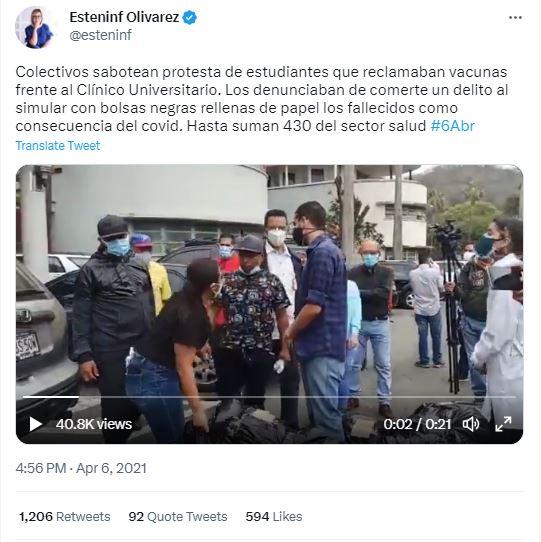
Task: Play the video with the play button
Action: pos(35,424)
